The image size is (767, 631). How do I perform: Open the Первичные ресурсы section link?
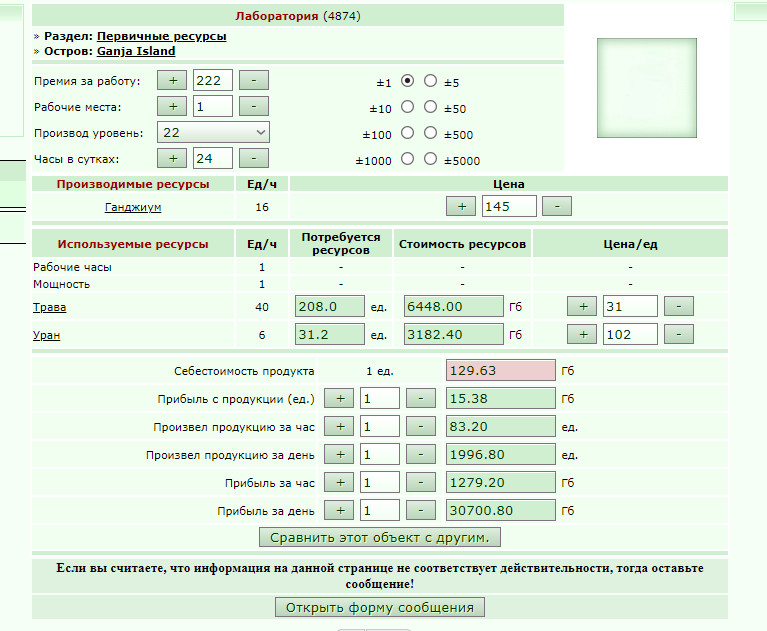[x=161, y=36]
